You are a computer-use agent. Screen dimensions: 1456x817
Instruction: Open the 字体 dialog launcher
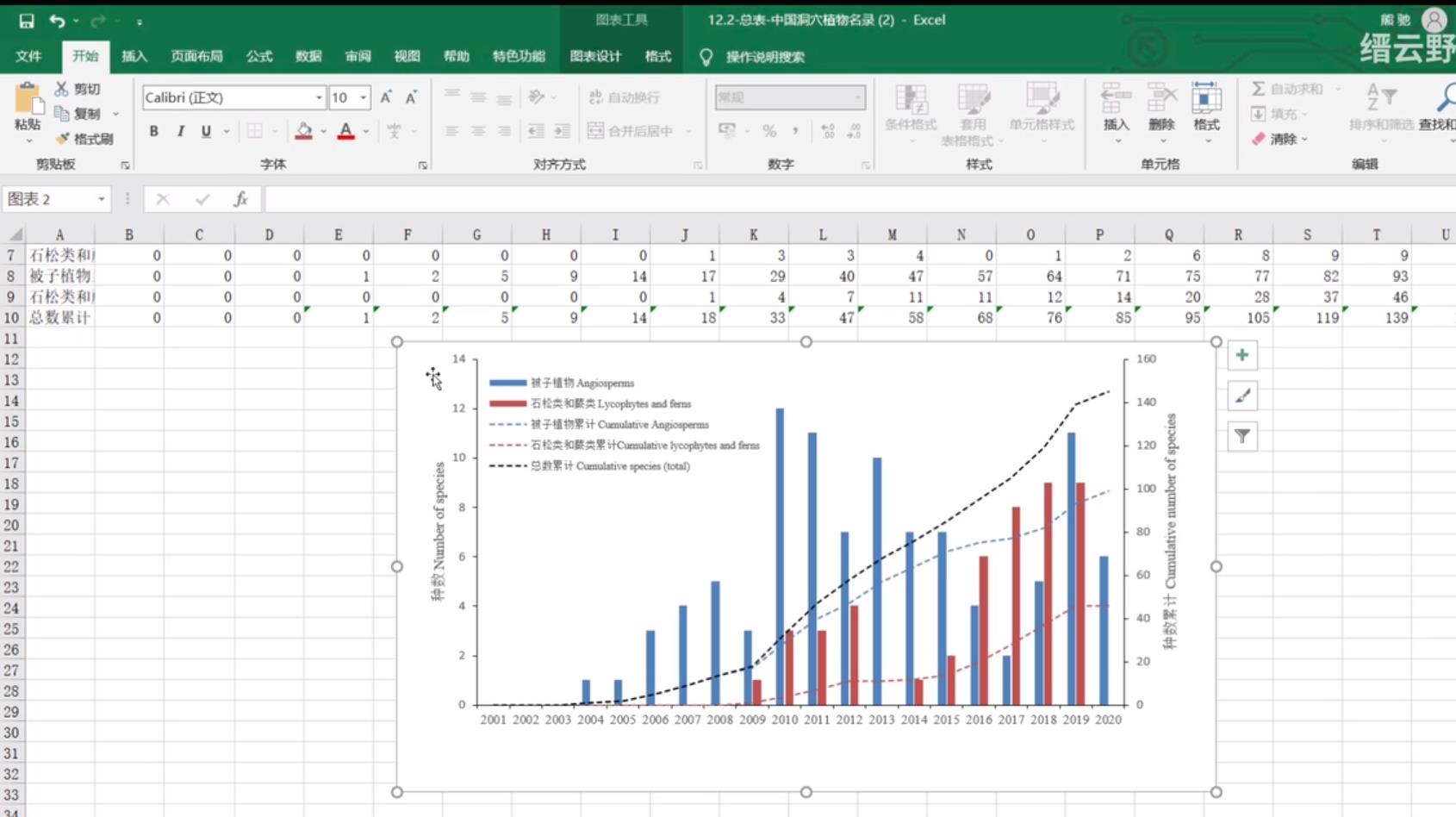pyautogui.click(x=423, y=165)
